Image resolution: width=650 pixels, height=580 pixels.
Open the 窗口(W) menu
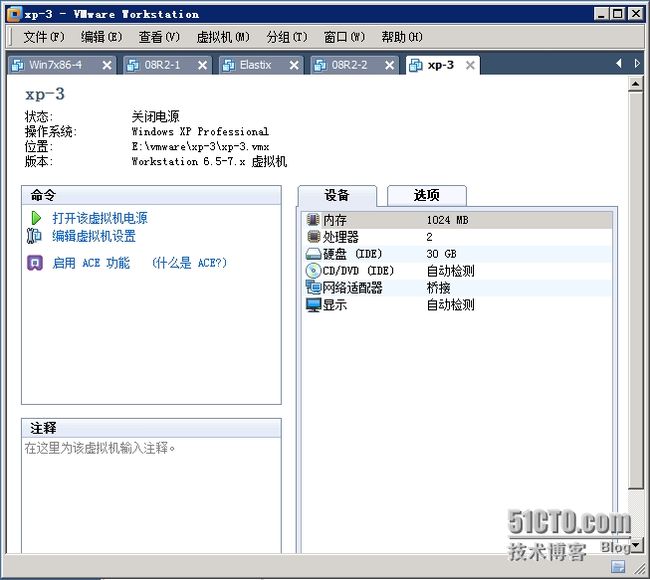click(344, 37)
